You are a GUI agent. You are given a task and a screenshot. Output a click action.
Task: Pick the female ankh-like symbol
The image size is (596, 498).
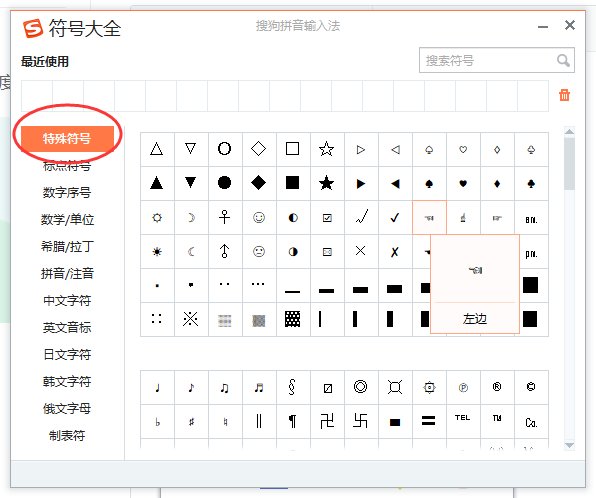(225, 217)
